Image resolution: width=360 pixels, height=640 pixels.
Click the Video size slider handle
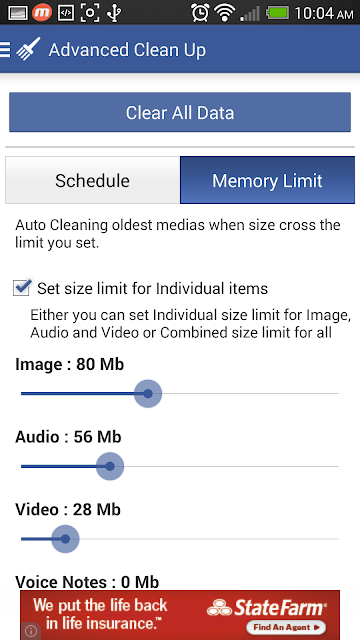coord(65,539)
